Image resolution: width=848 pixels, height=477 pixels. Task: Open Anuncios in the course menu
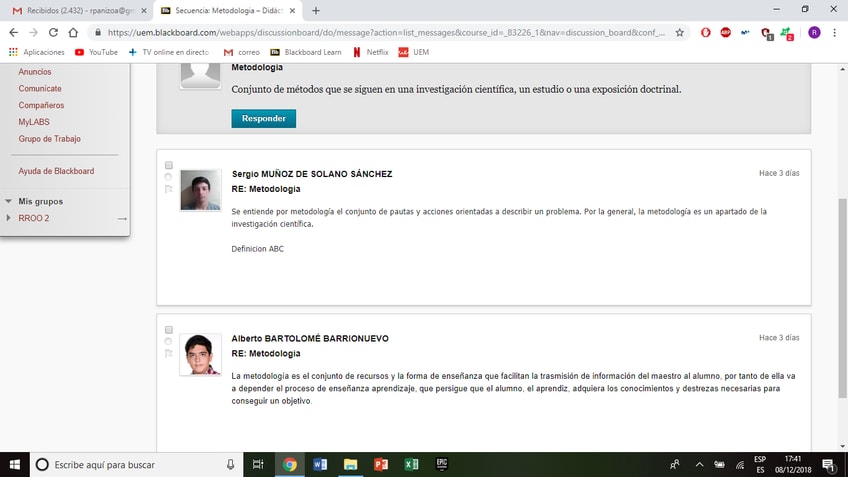click(35, 72)
